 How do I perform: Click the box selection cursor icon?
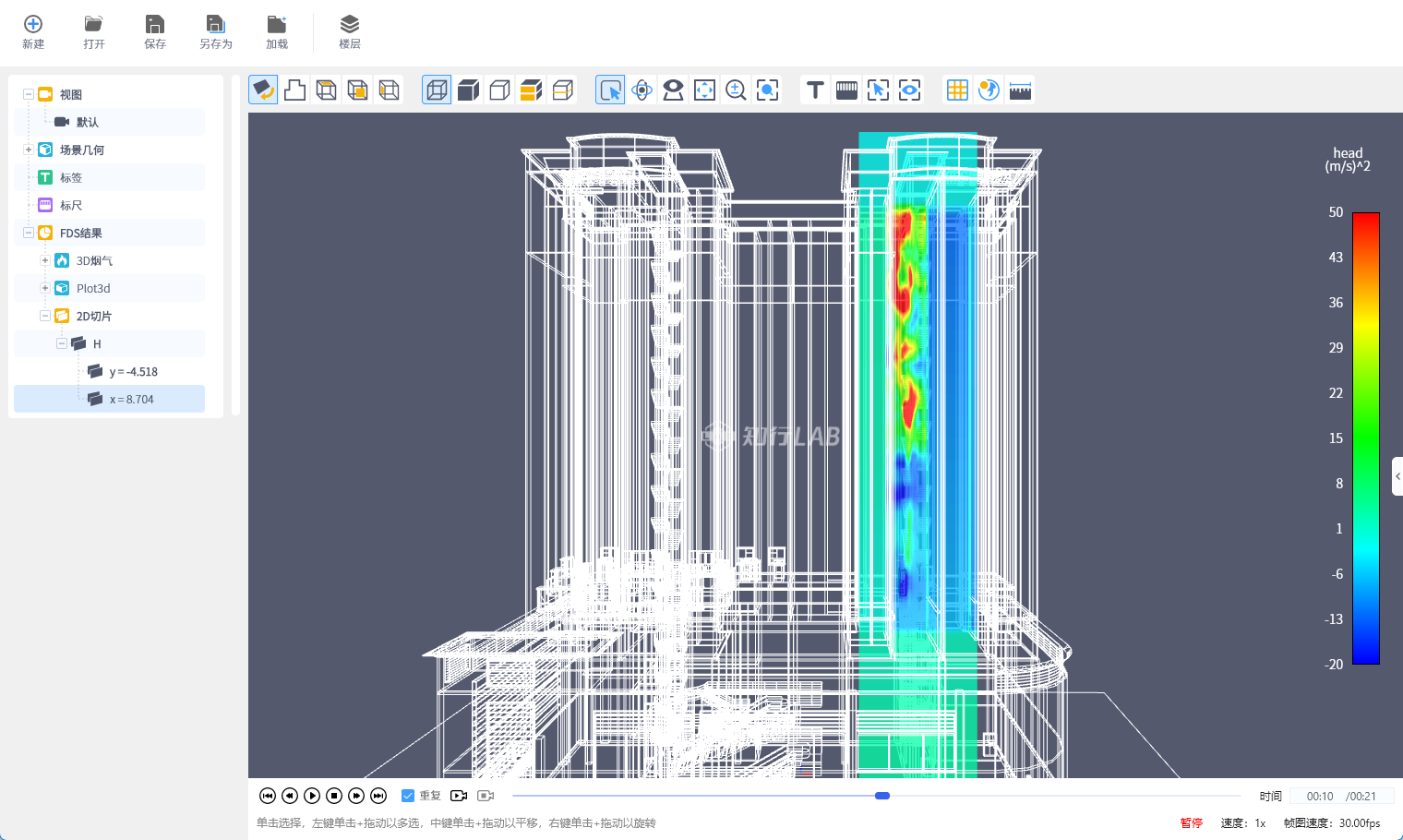(879, 90)
